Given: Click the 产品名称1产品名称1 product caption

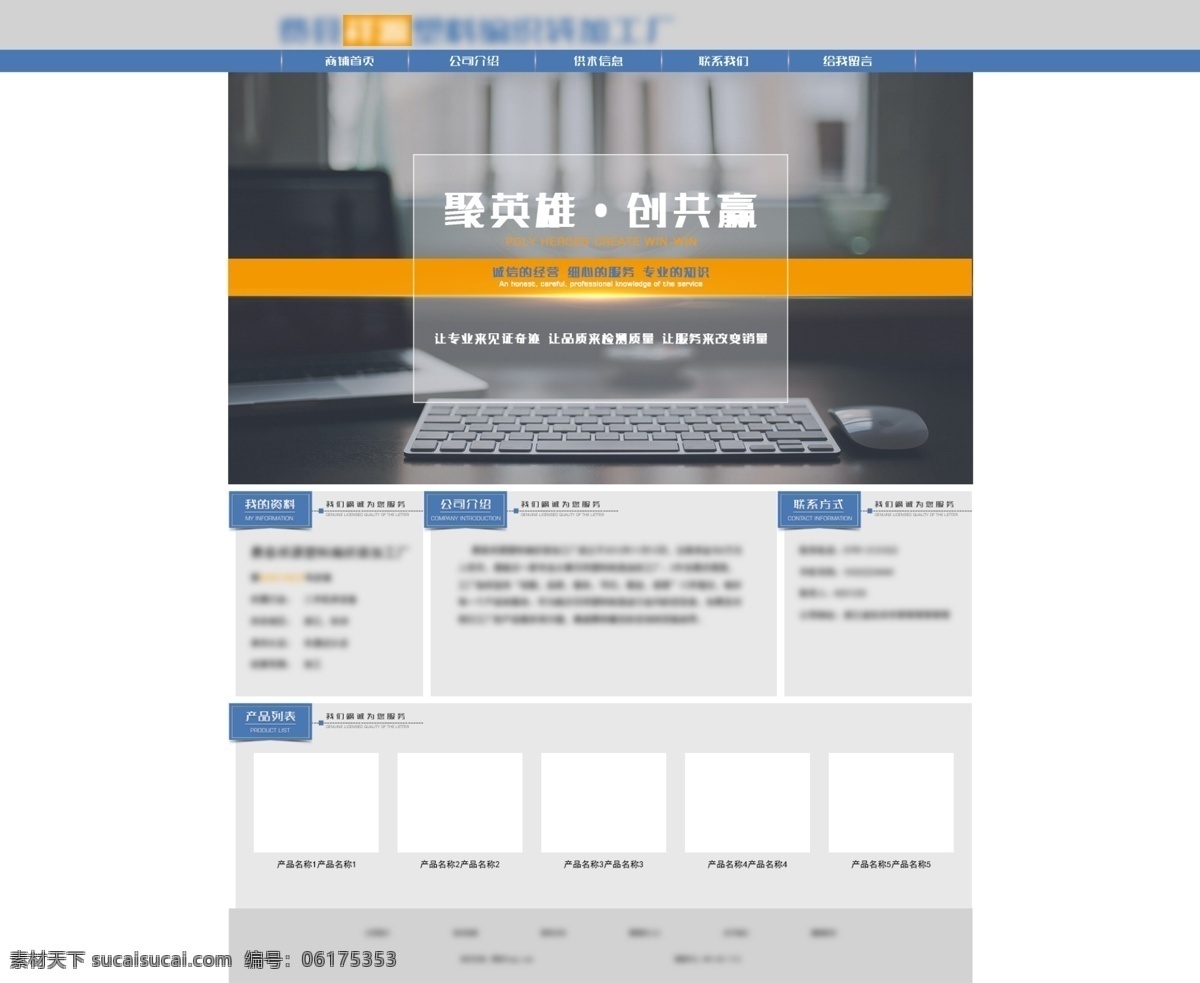Looking at the screenshot, I should 316,864.
